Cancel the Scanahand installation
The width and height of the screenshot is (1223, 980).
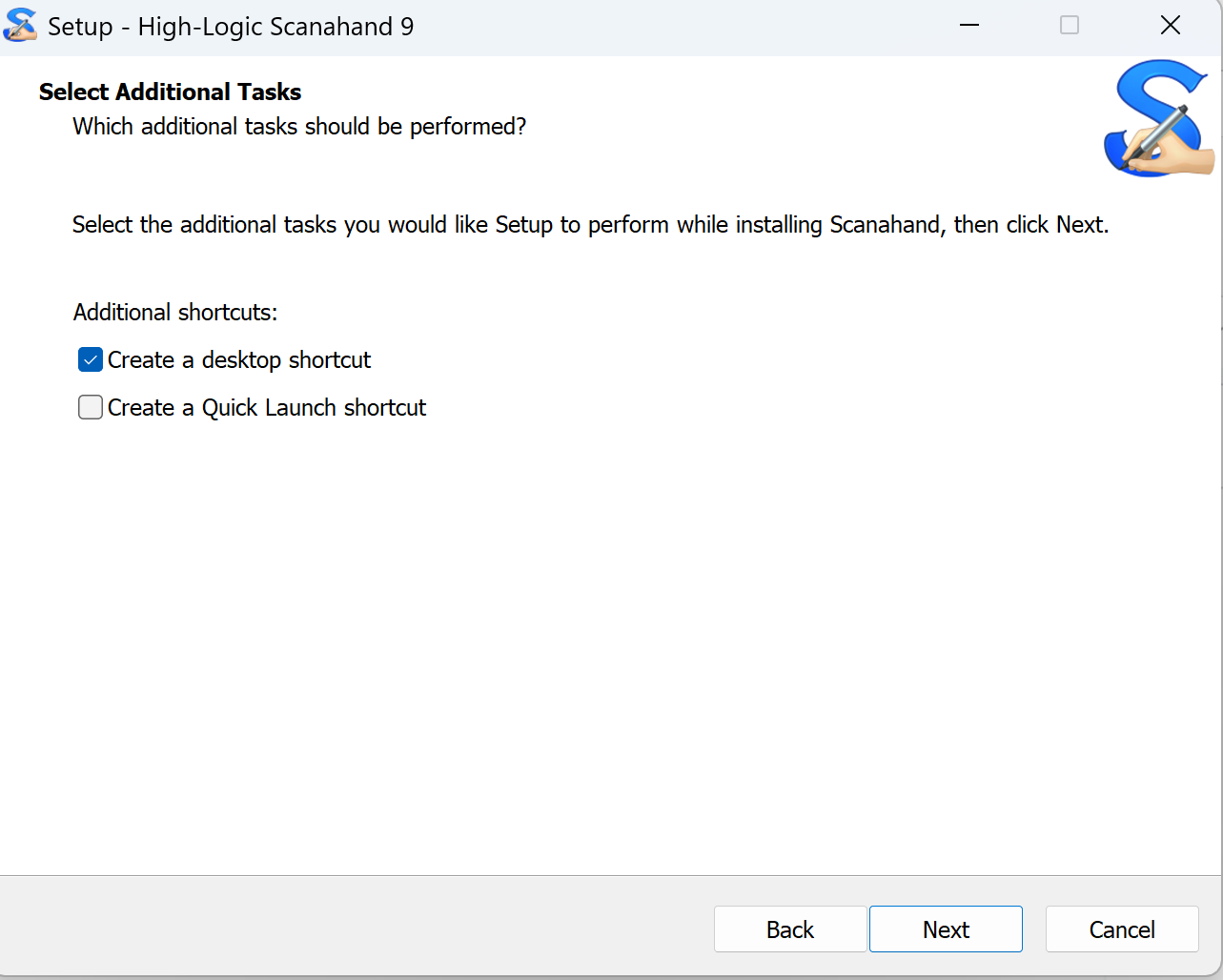pyautogui.click(x=1122, y=929)
